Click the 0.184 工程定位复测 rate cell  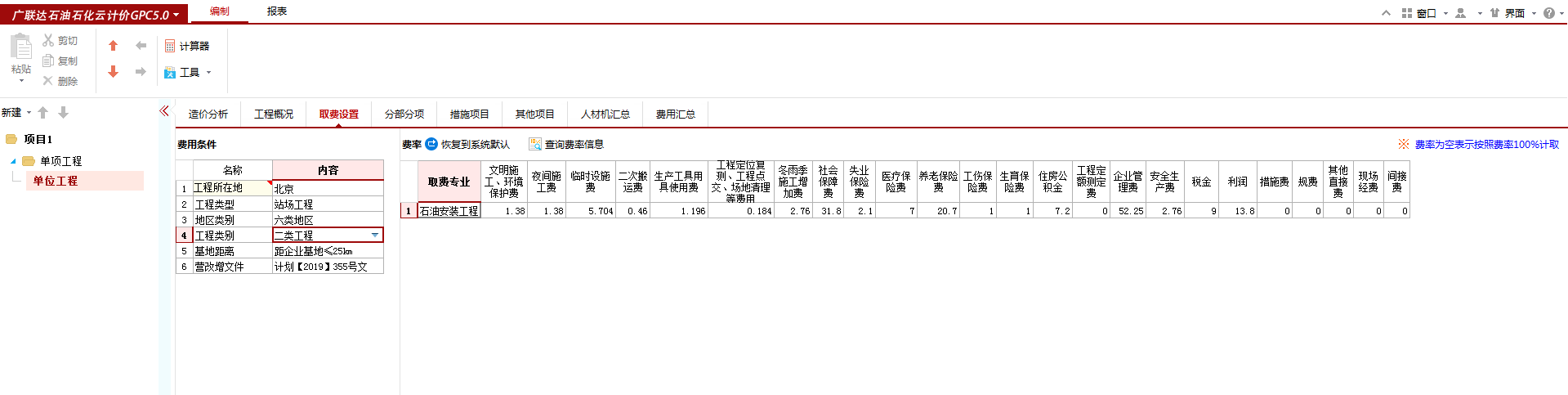[740, 211]
